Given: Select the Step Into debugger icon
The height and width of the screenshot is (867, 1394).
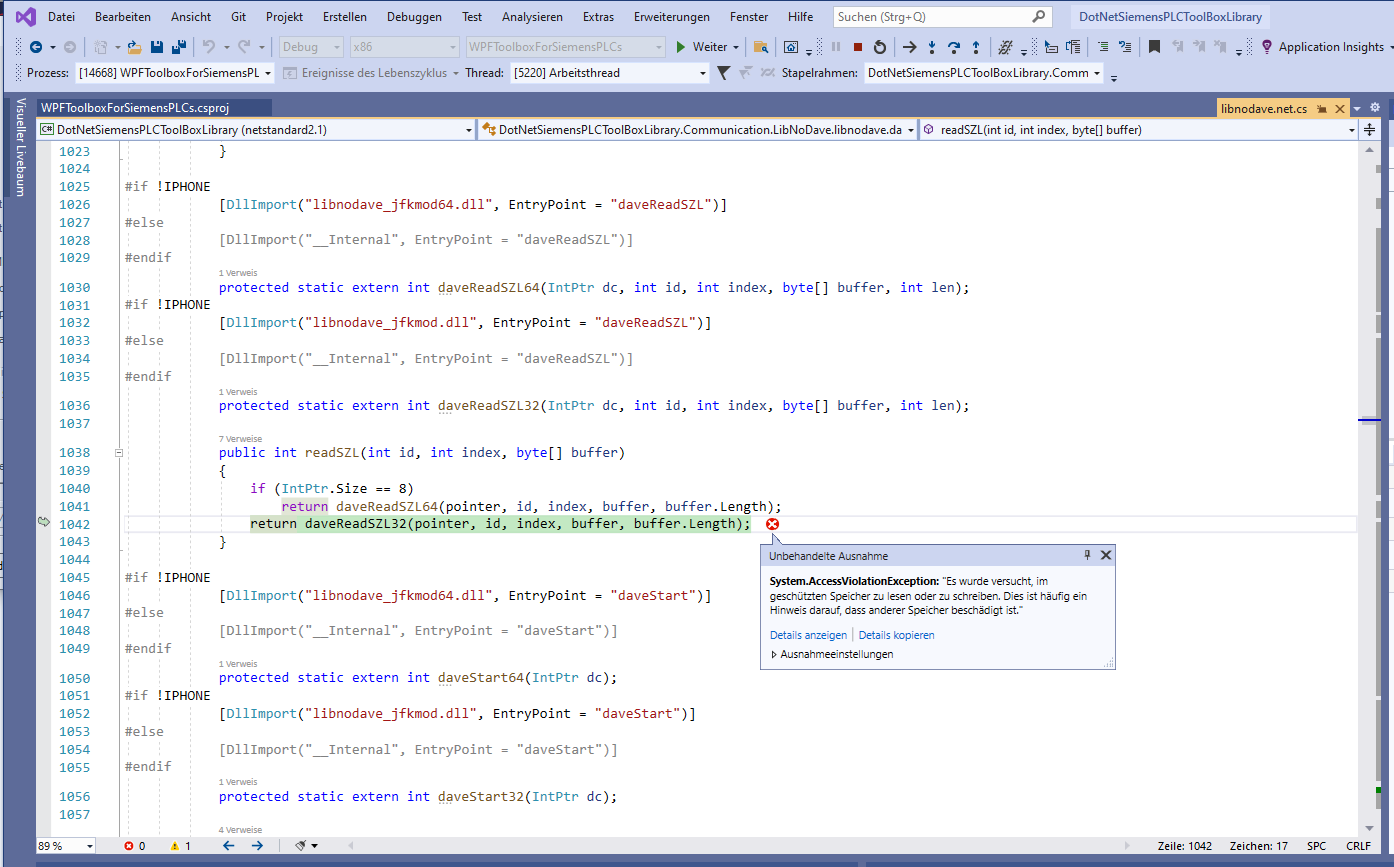Looking at the screenshot, I should (932, 46).
